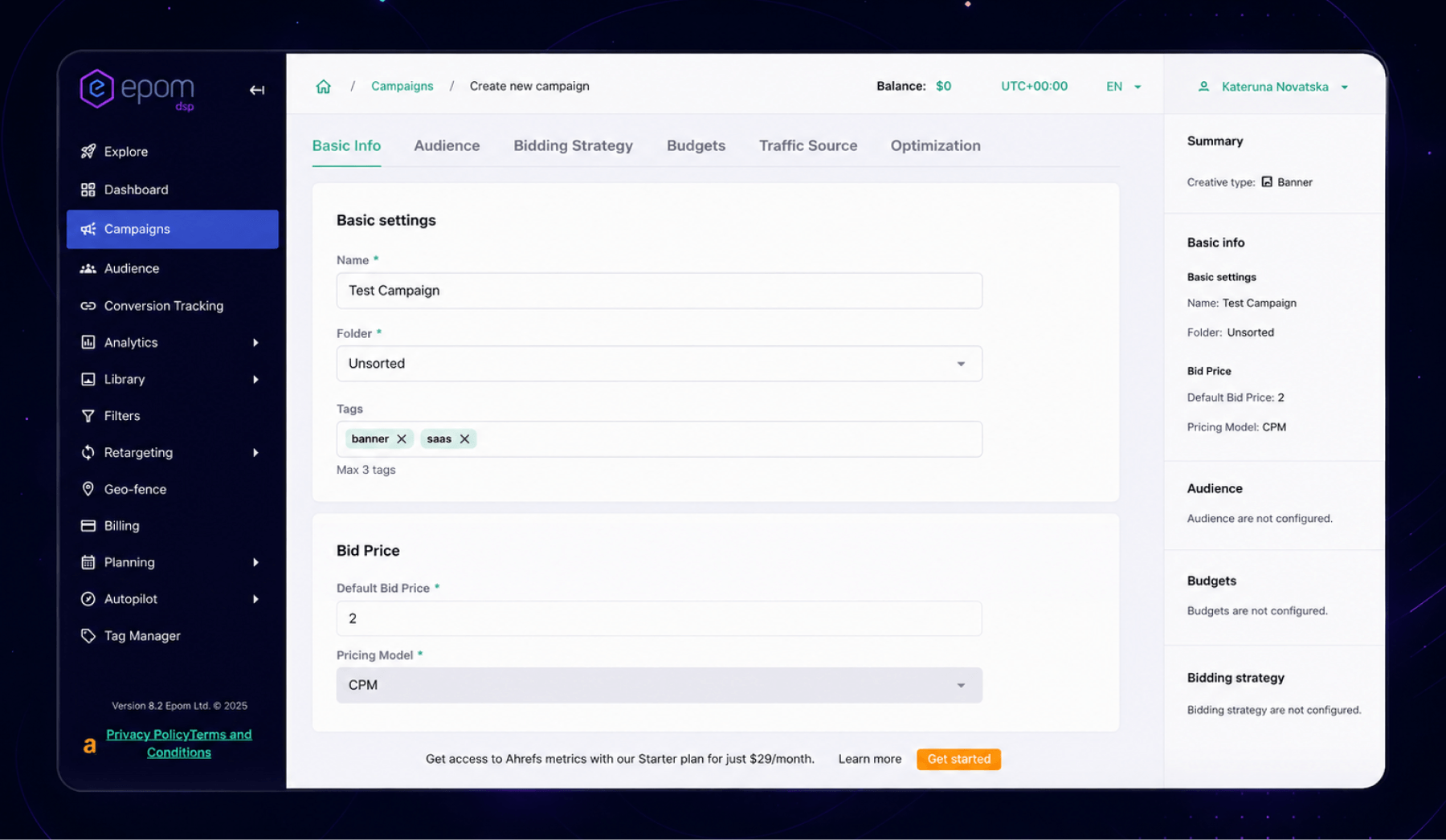Click the Explore rocket icon
Image resolution: width=1446 pixels, height=840 pixels.
pos(88,151)
